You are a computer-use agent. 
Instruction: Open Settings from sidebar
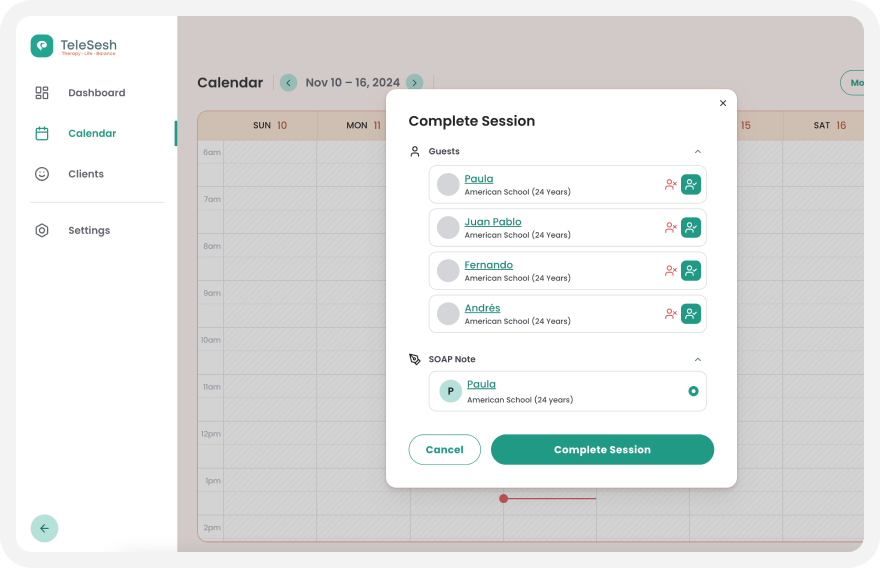tap(88, 231)
